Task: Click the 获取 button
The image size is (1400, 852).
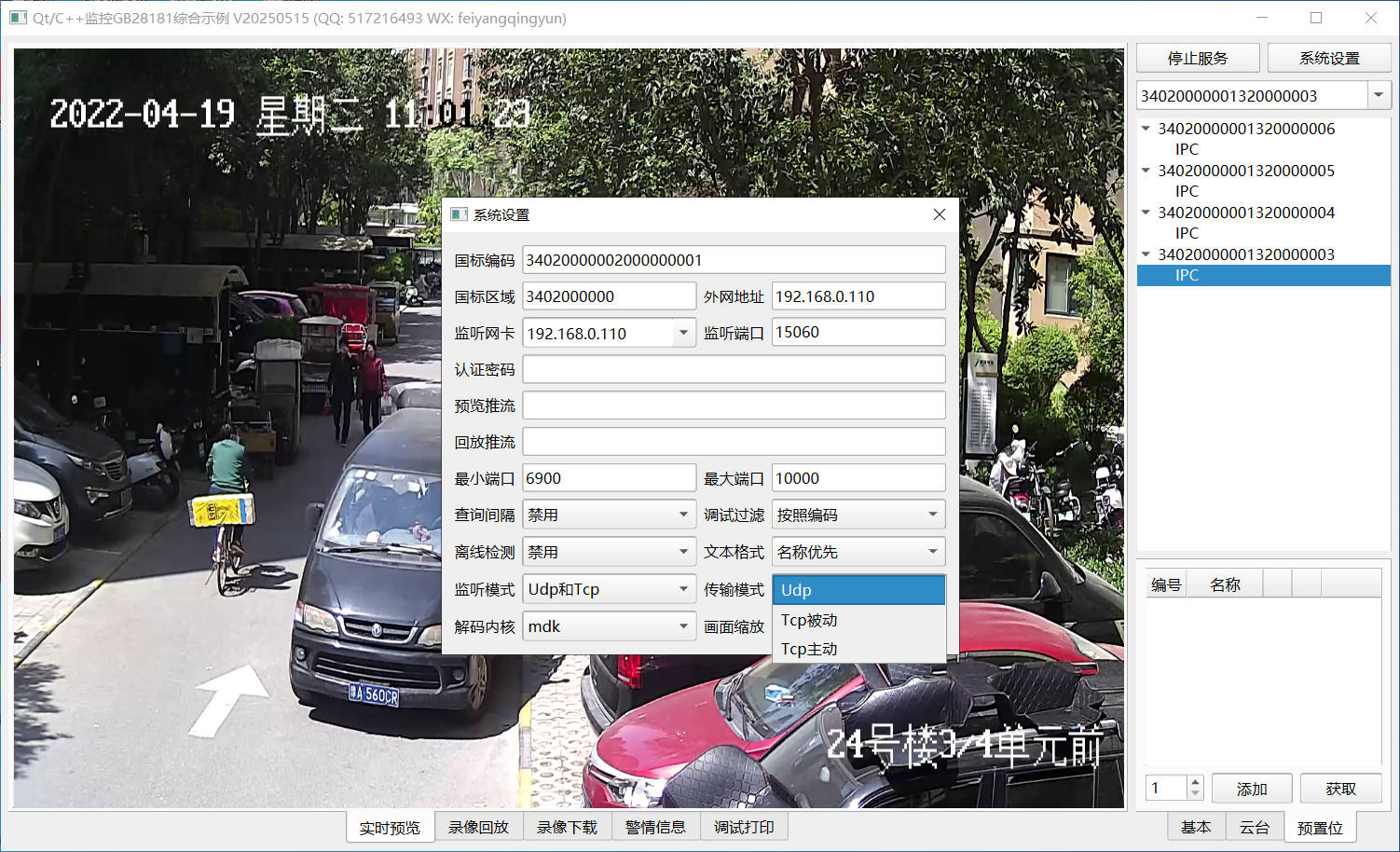Action: pyautogui.click(x=1341, y=789)
